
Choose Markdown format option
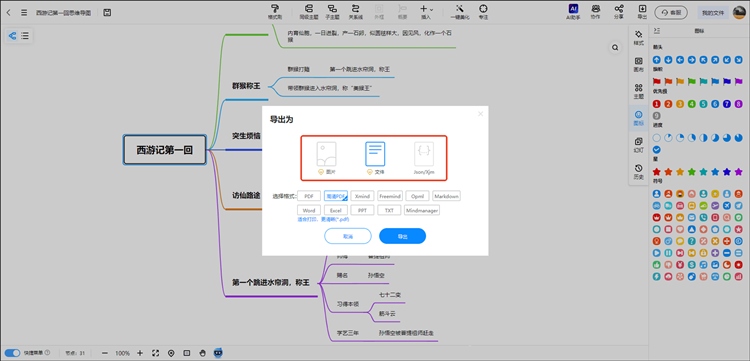click(446, 196)
